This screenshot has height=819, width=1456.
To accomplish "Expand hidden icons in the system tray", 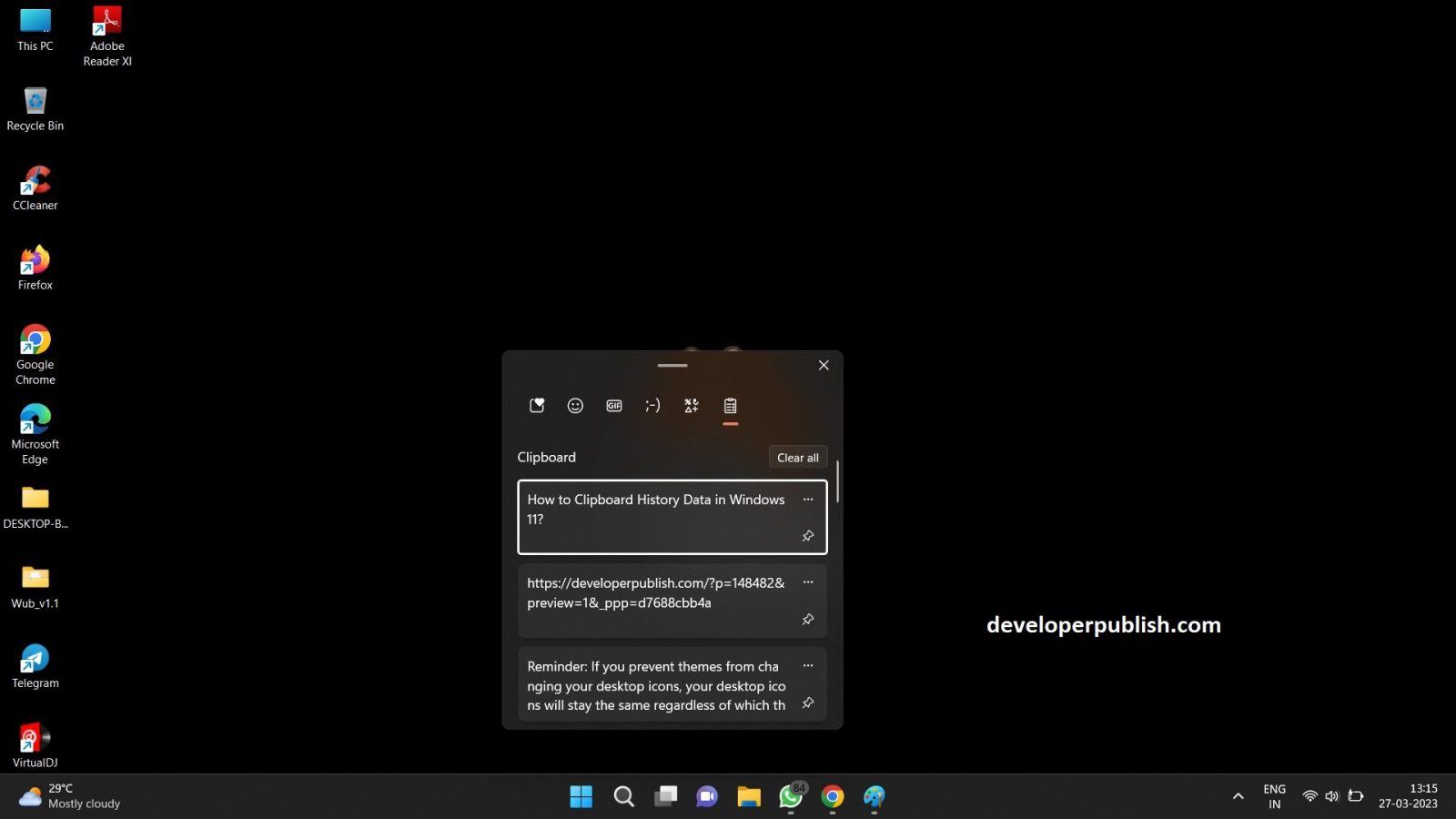I will (x=1239, y=795).
